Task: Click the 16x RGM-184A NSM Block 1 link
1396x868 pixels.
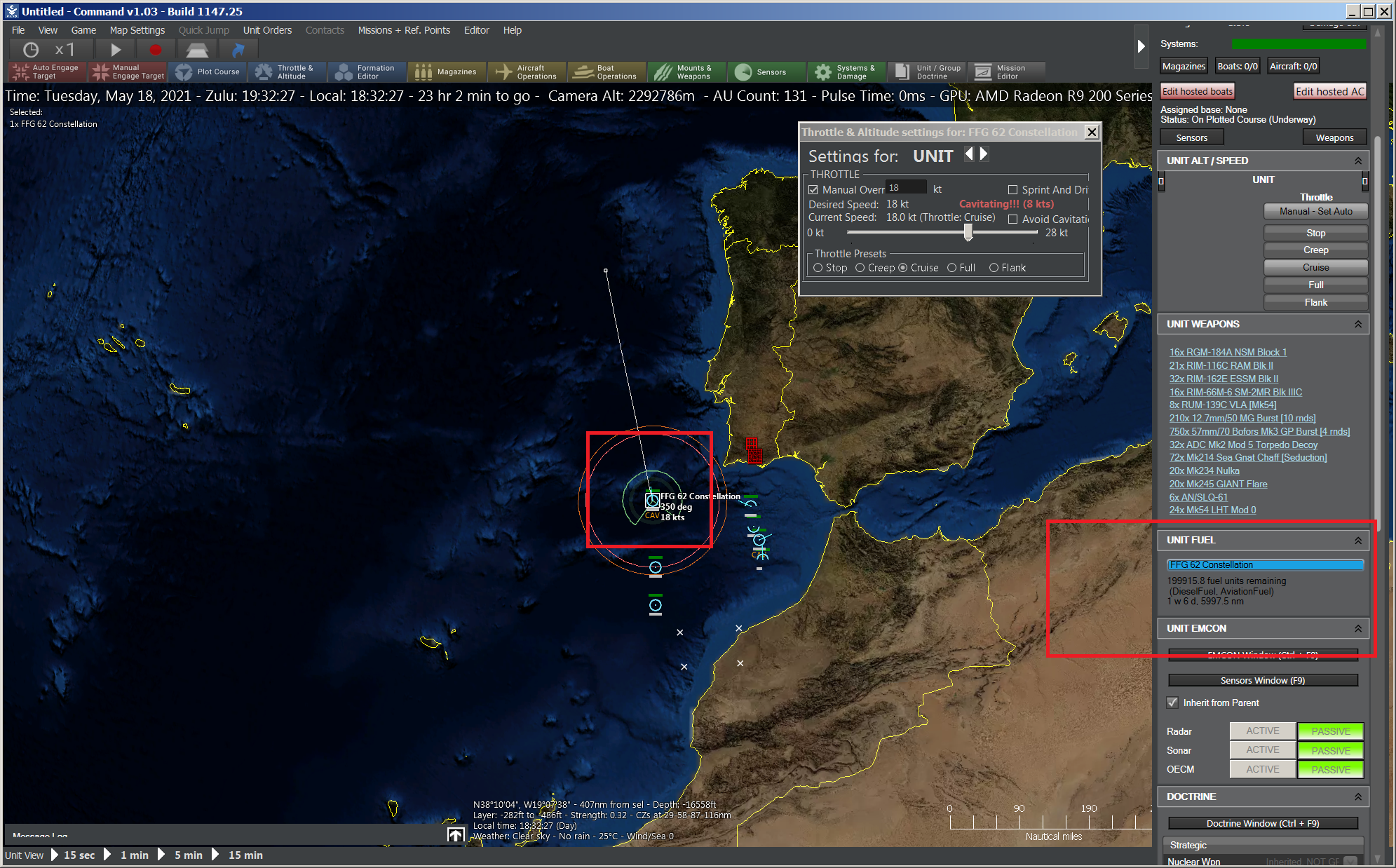Action: coord(1228,352)
